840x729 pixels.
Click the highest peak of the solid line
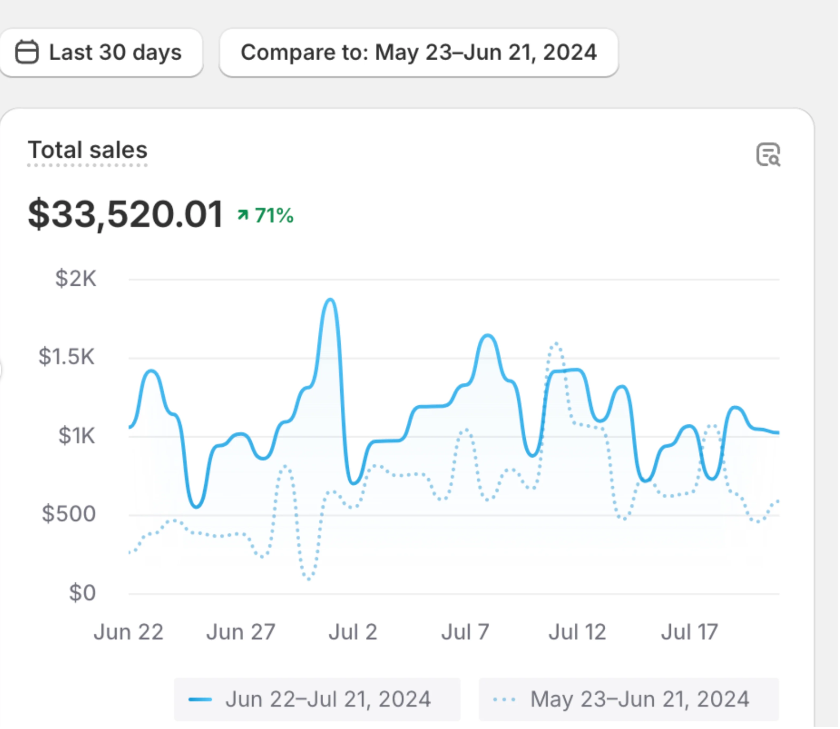[x=329, y=300]
